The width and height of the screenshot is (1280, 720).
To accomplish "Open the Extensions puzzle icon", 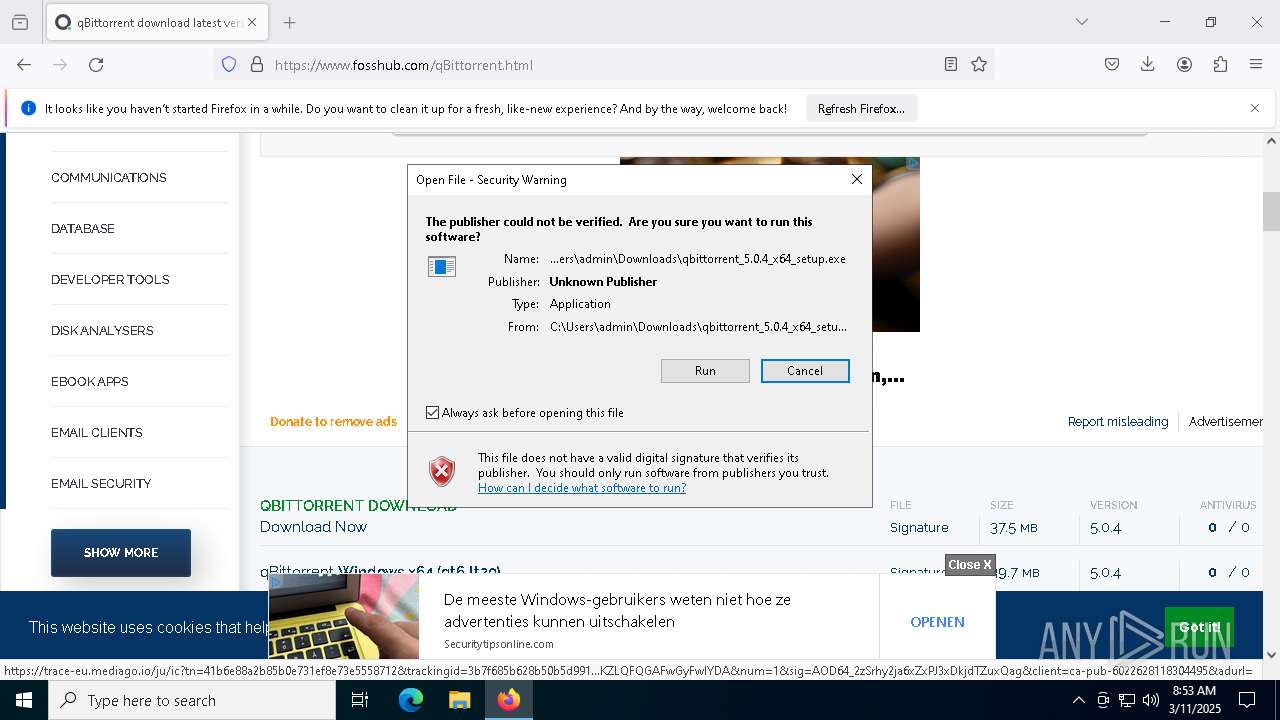I will [1220, 65].
